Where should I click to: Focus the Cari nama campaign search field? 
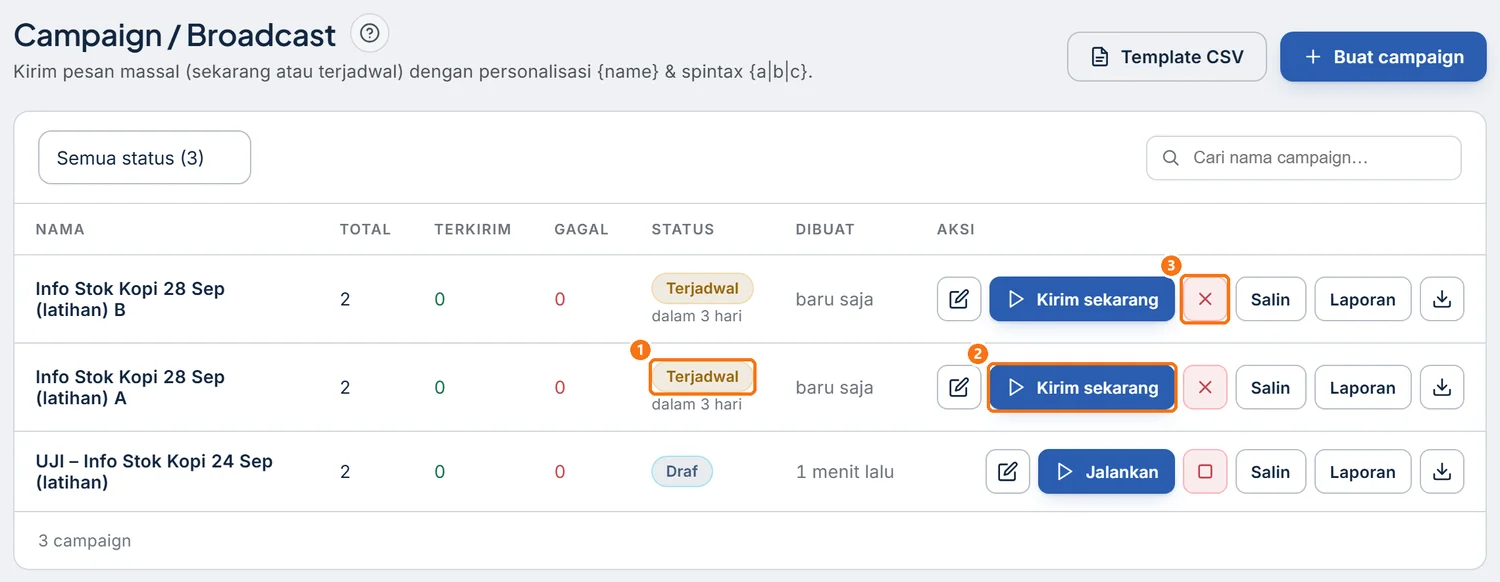click(x=1304, y=158)
